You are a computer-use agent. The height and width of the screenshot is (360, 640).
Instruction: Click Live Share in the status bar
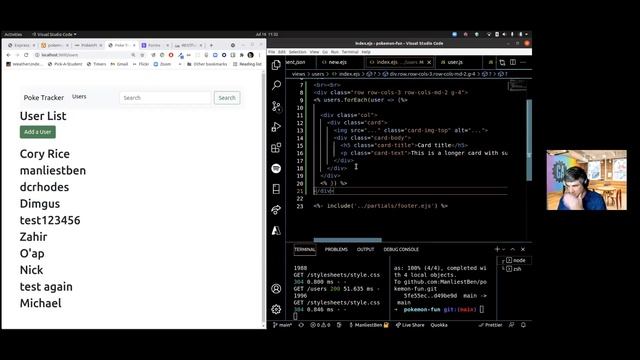410,325
